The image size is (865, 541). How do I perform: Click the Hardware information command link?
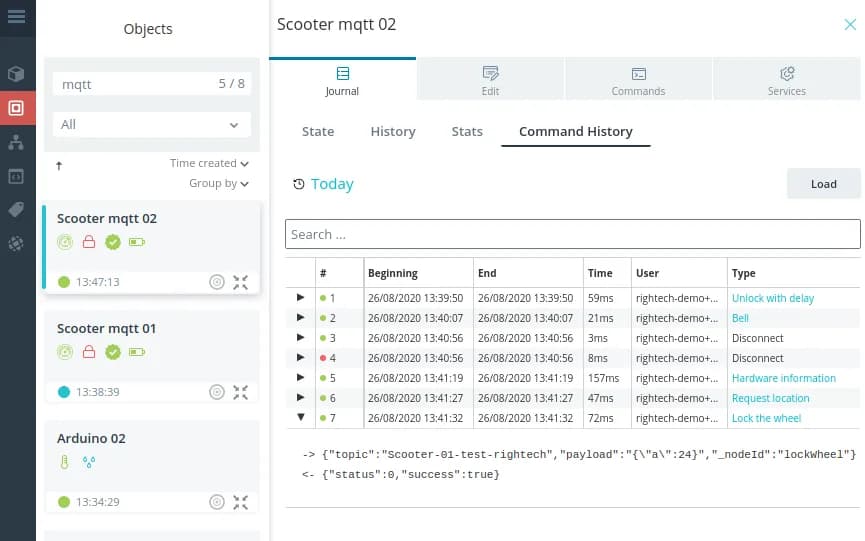point(783,378)
